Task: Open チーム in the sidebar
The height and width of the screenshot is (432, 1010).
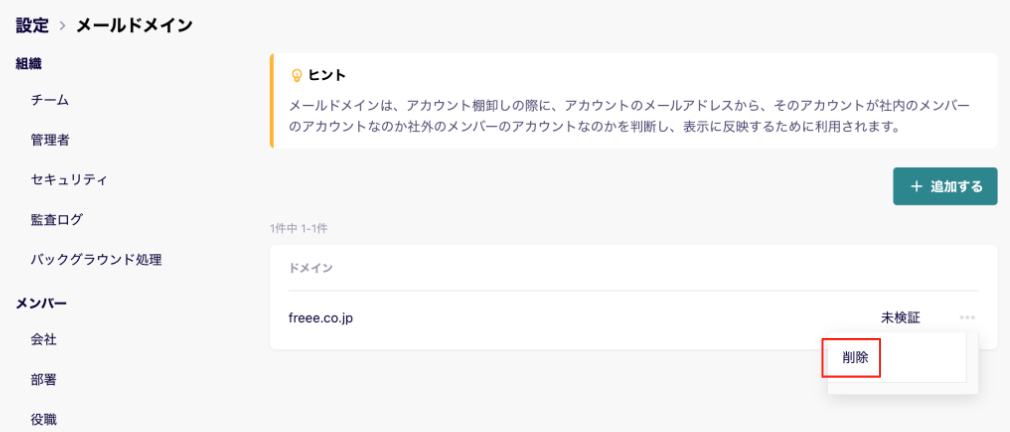Action: click(50, 100)
